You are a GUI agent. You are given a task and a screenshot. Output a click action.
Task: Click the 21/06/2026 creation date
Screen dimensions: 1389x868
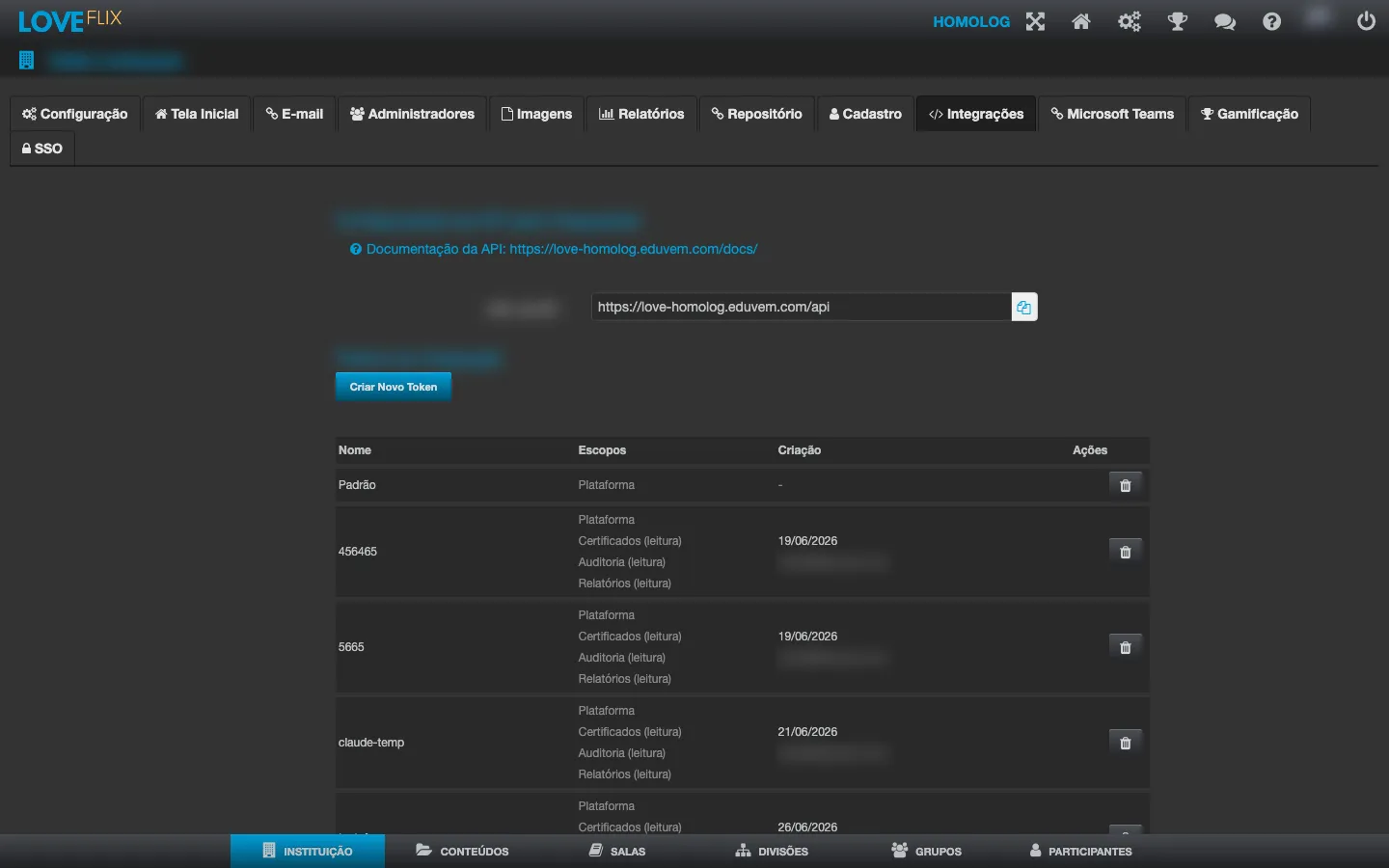click(807, 732)
